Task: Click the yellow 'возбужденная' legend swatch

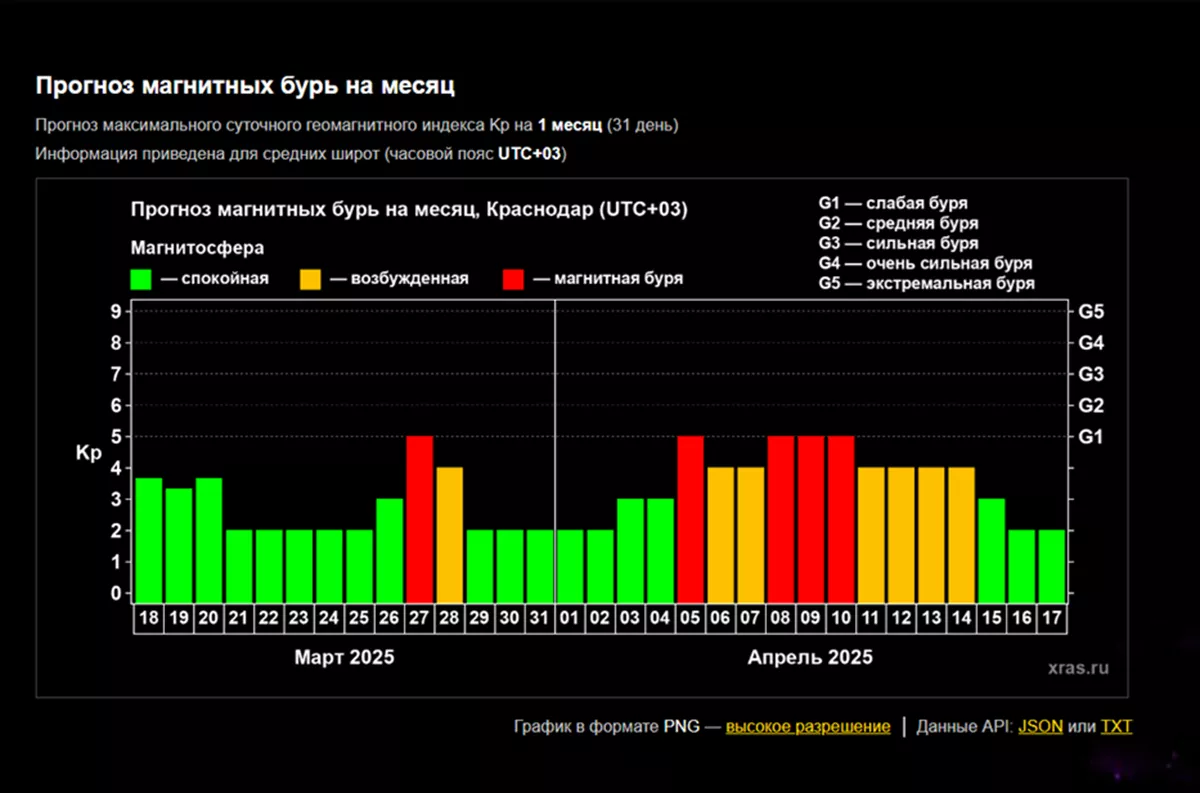Action: click(311, 279)
